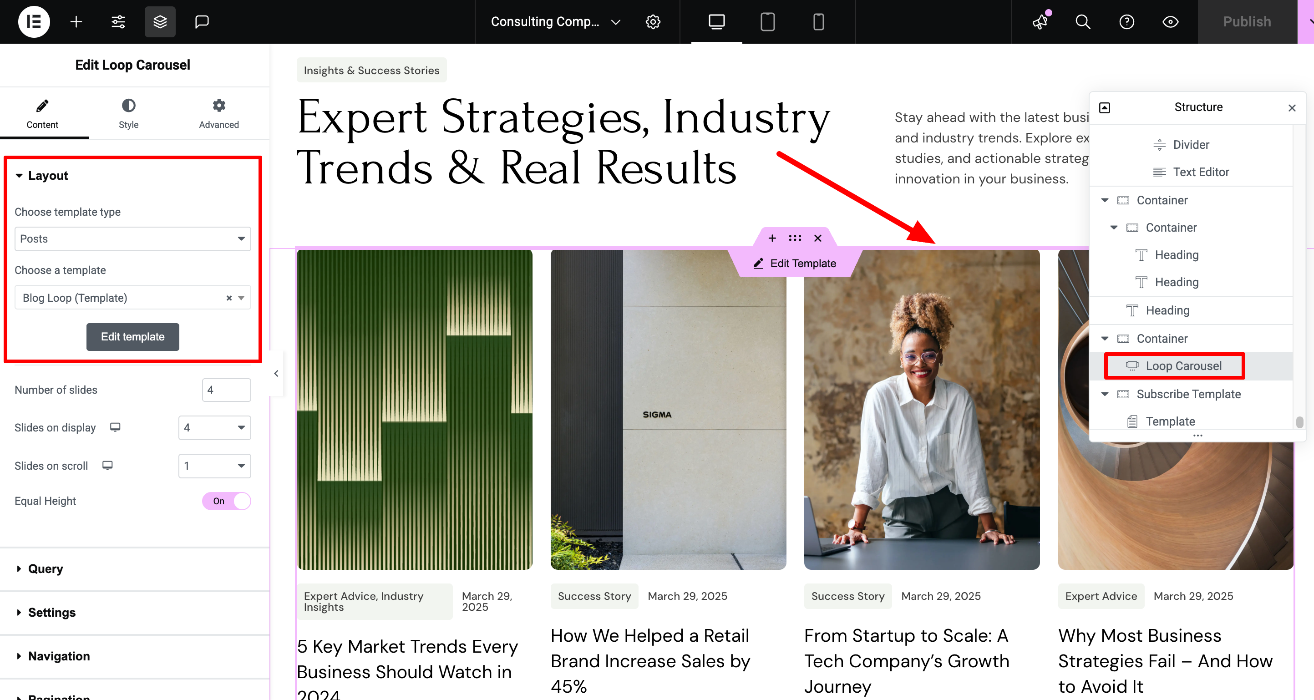Click the SIGMA building post thumbnail
The image size is (1314, 700).
click(x=669, y=410)
